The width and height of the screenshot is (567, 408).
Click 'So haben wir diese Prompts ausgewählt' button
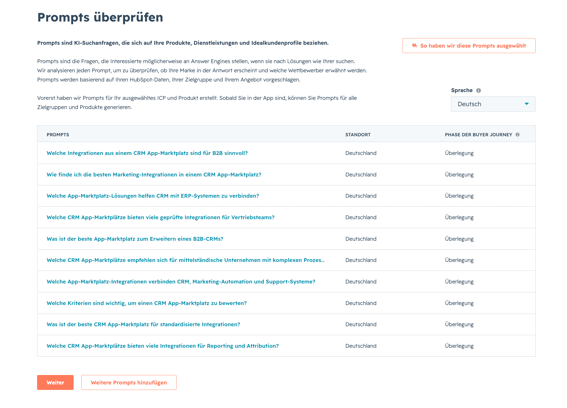(469, 46)
